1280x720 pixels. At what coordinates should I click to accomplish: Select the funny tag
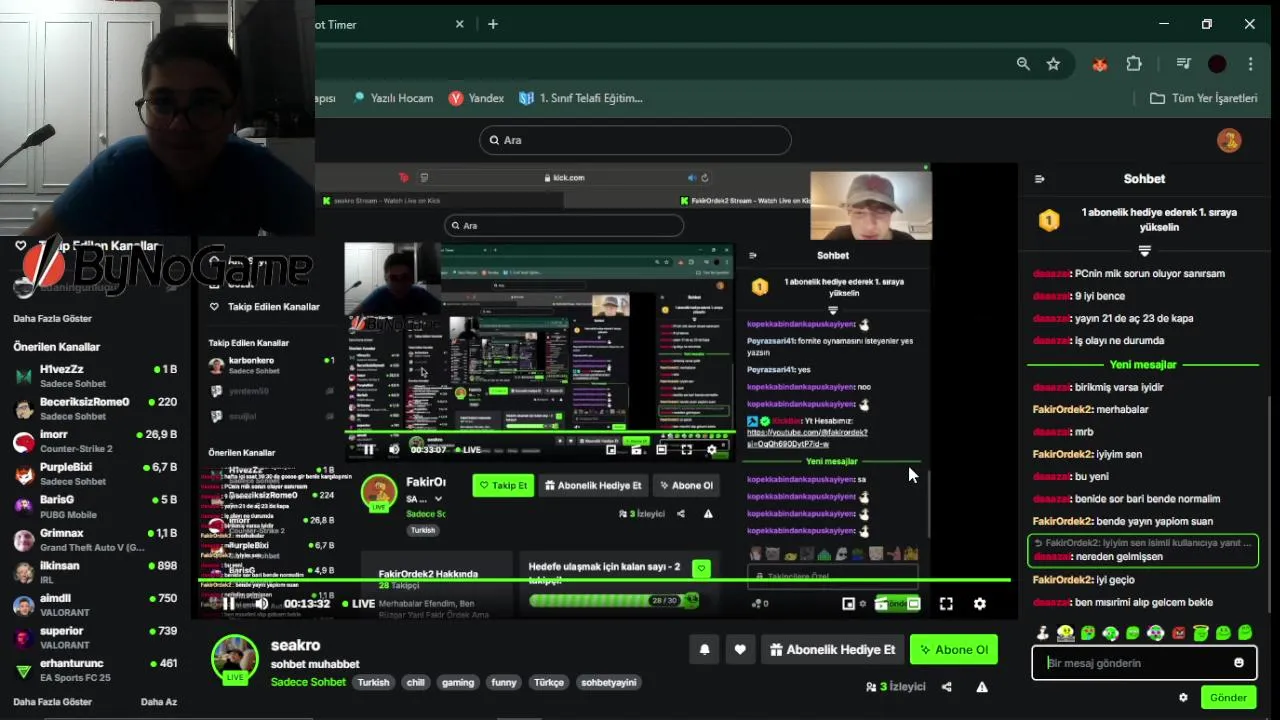pos(504,682)
